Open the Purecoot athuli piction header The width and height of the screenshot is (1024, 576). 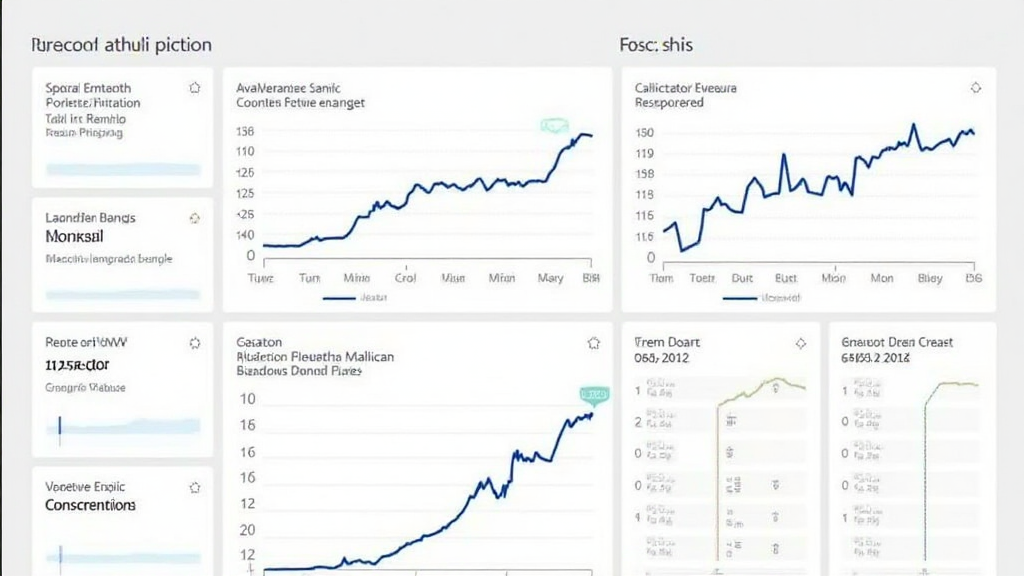point(121,45)
